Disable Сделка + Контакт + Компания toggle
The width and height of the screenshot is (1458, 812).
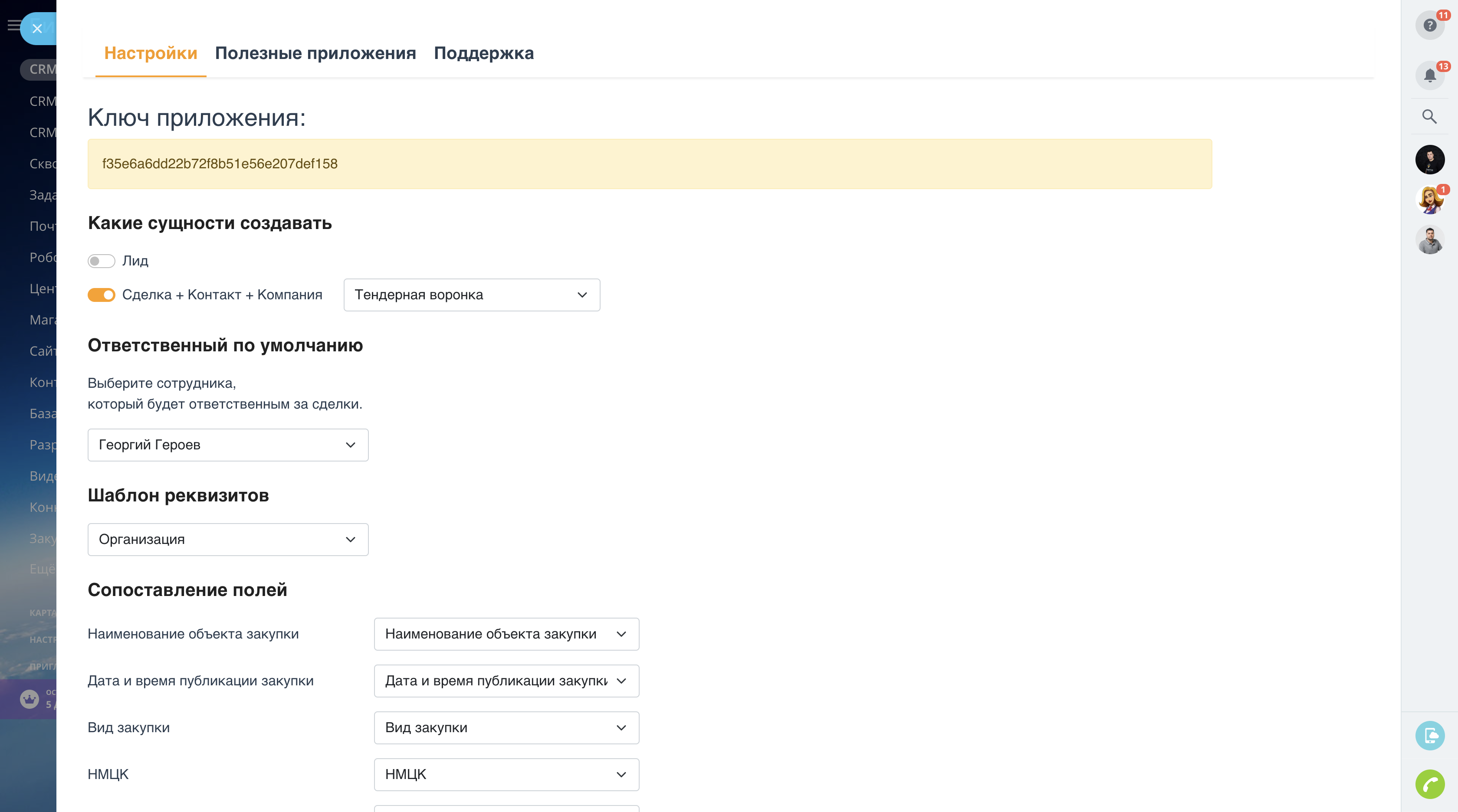[x=101, y=295]
